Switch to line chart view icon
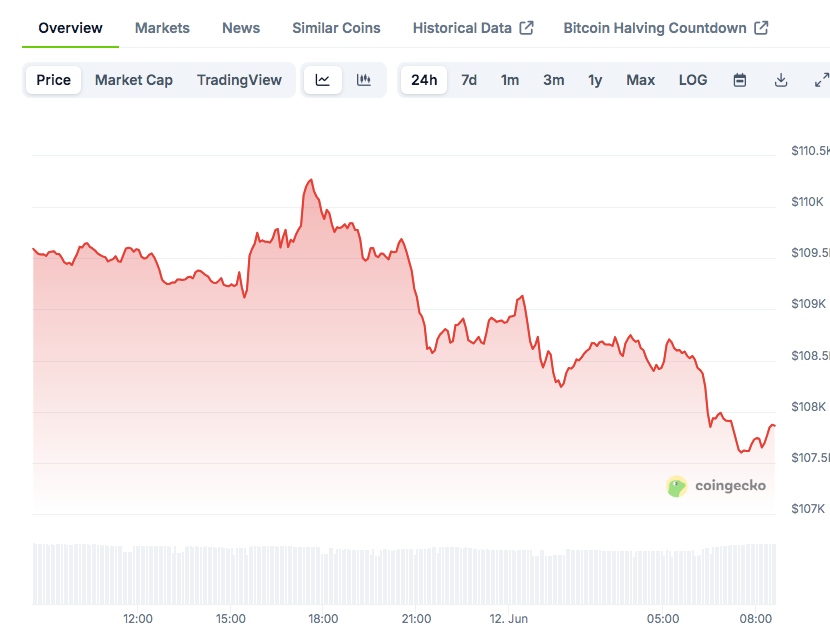Viewport: 830px width, 634px height. tap(322, 80)
